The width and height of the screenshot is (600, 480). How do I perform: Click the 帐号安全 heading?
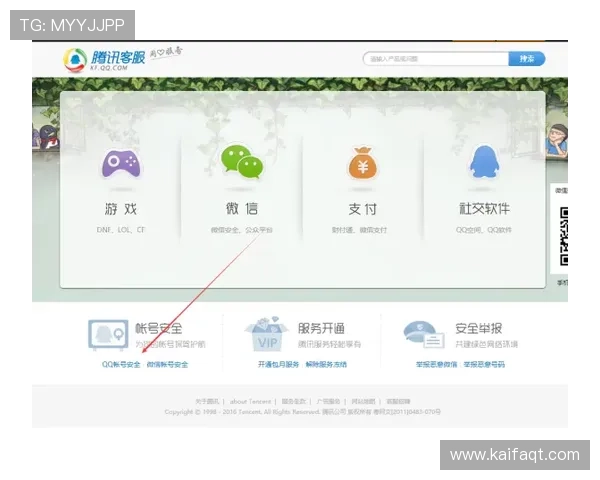pos(158,328)
